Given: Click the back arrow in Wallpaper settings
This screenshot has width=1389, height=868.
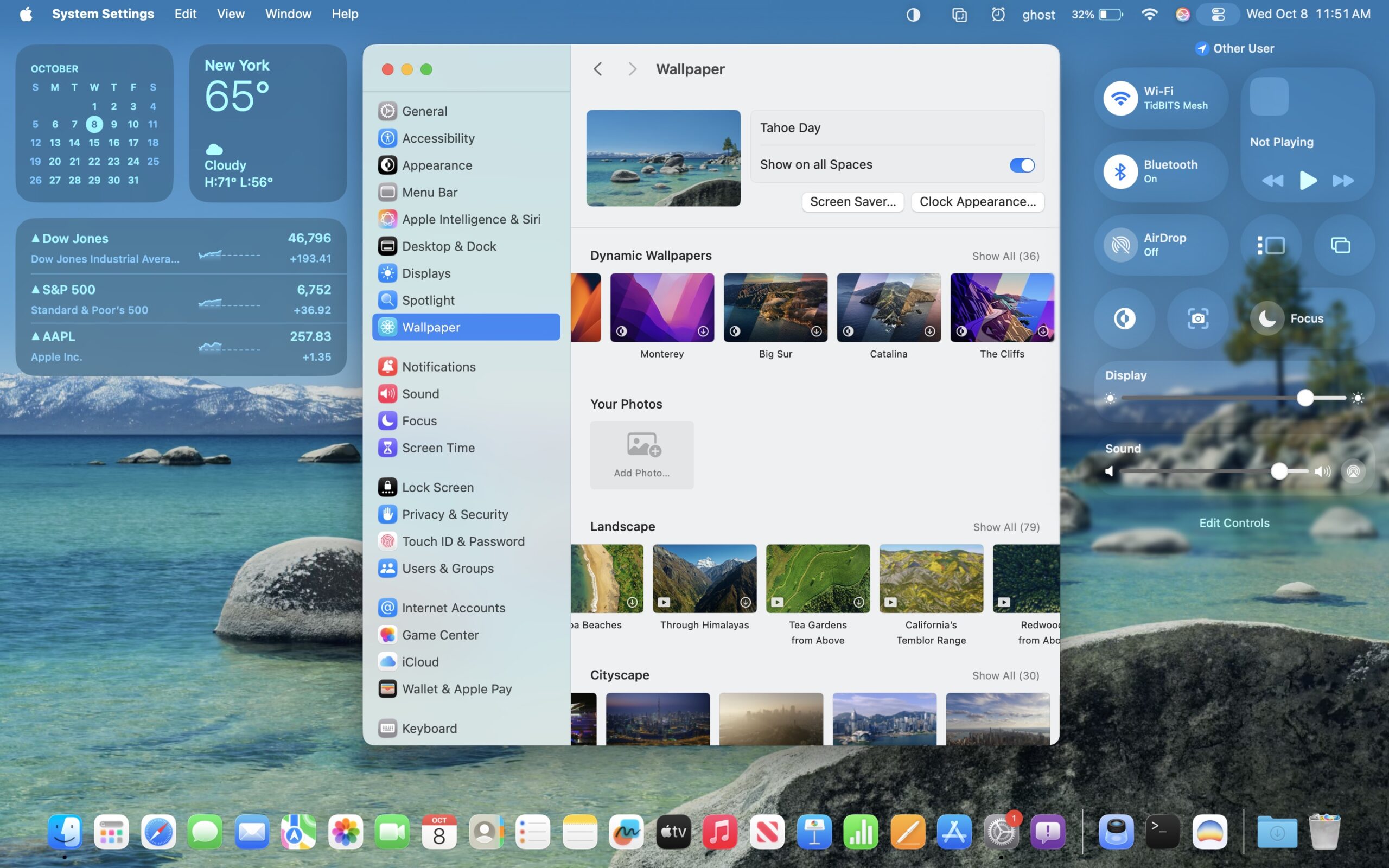Looking at the screenshot, I should tap(597, 68).
